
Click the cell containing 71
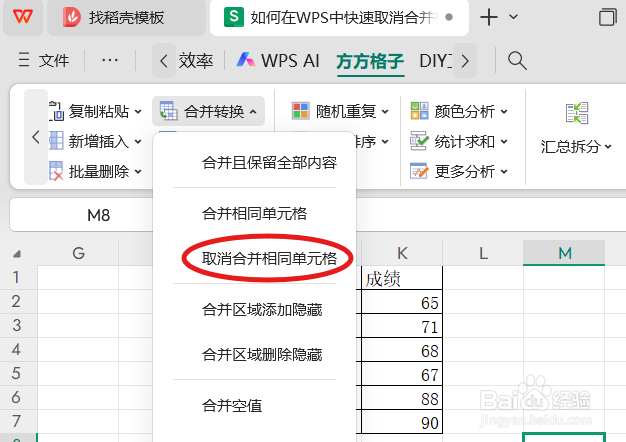coord(402,326)
